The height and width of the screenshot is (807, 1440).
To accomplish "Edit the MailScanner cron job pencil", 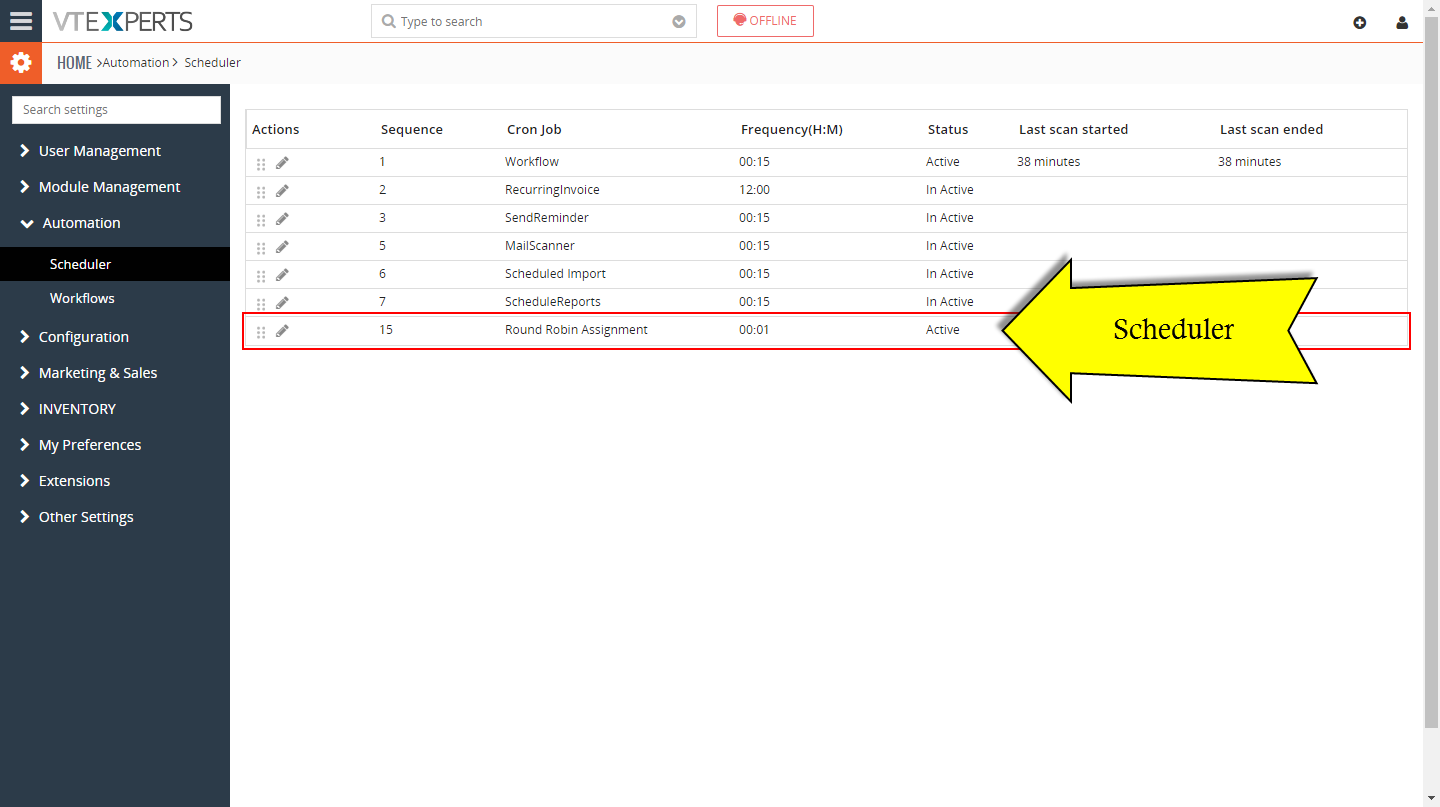I will [x=282, y=246].
